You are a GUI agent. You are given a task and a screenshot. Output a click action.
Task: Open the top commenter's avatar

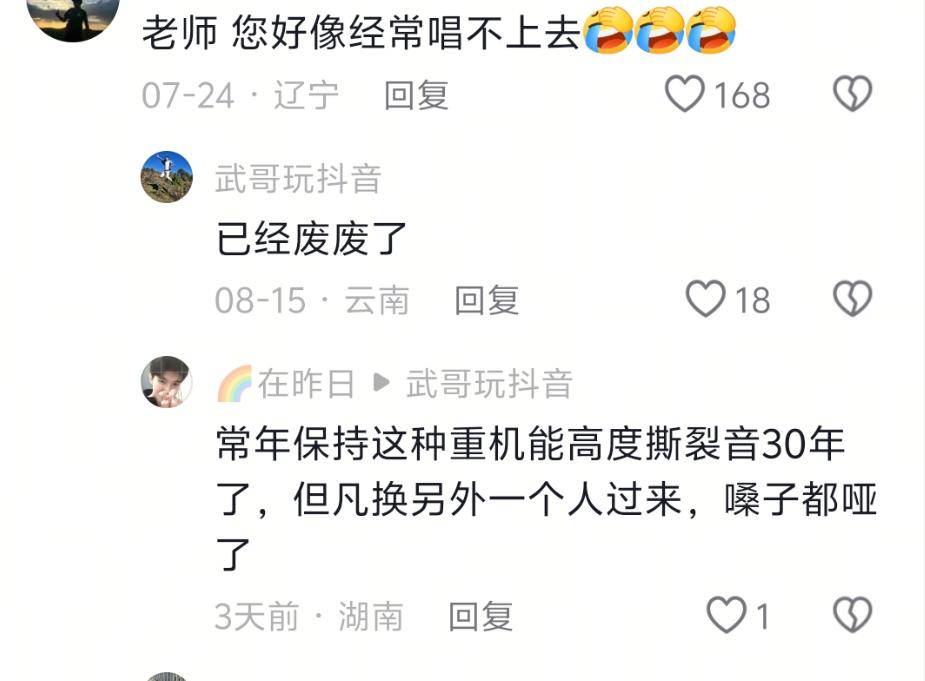click(x=73, y=15)
